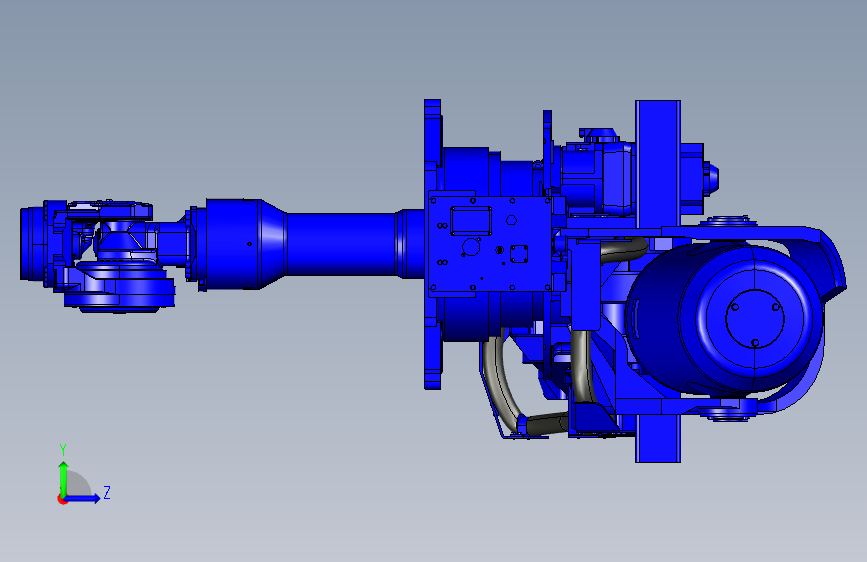Select the tall vertical base plate on right
Image resolution: width=867 pixels, height=562 pixels.
click(x=657, y=281)
